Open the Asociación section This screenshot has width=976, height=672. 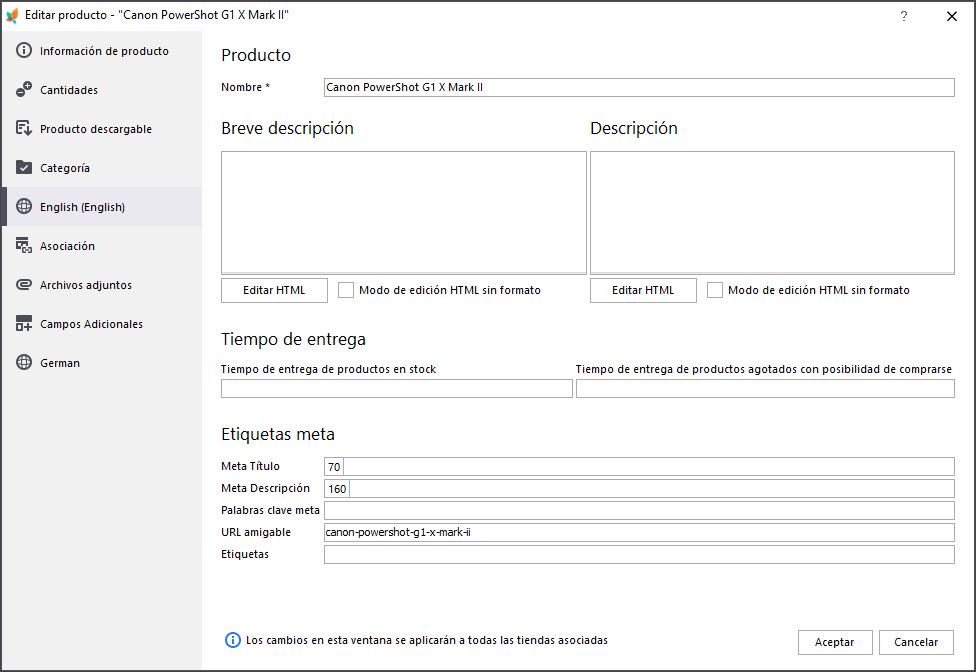[102, 246]
